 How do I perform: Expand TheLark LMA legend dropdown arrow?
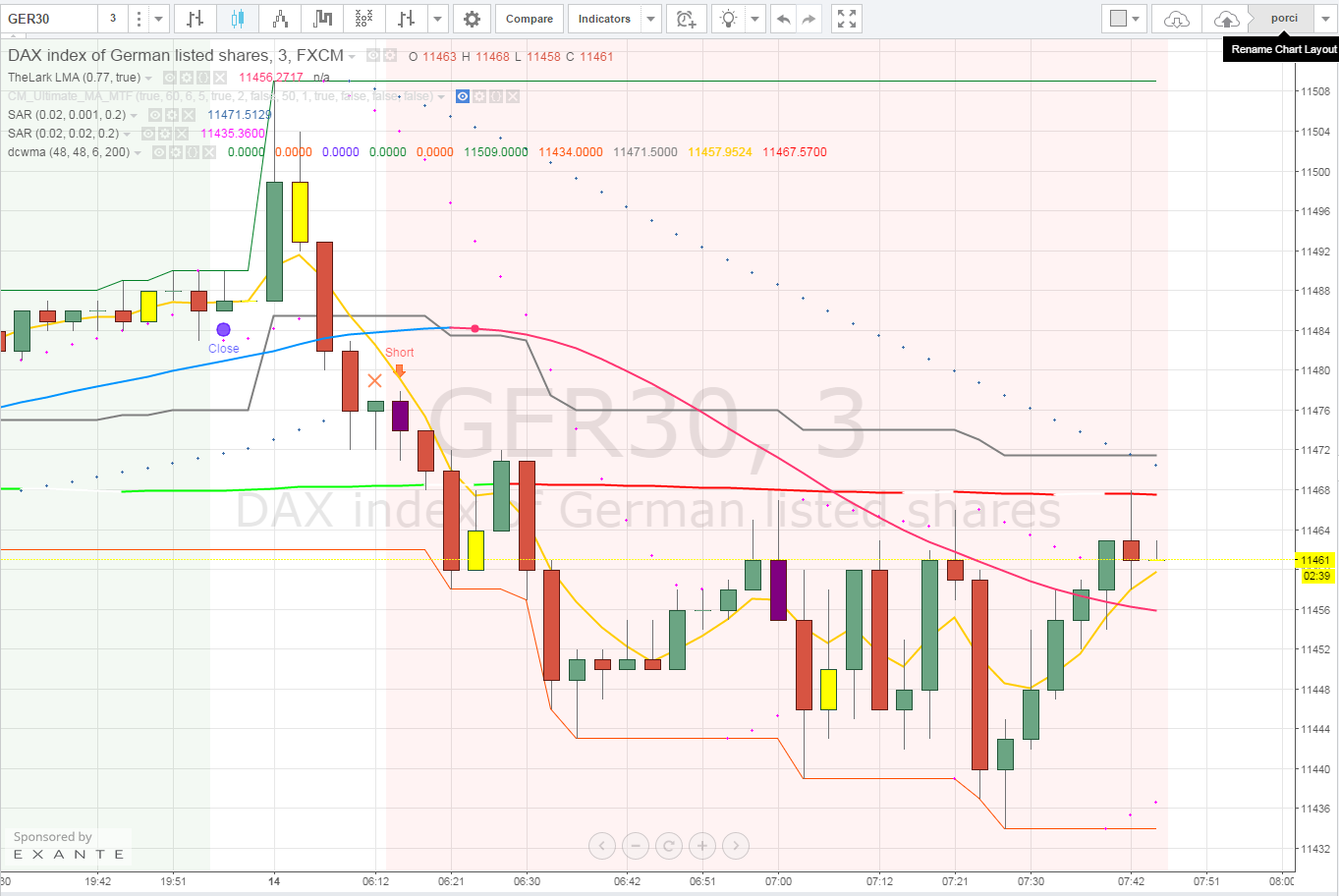point(149,79)
